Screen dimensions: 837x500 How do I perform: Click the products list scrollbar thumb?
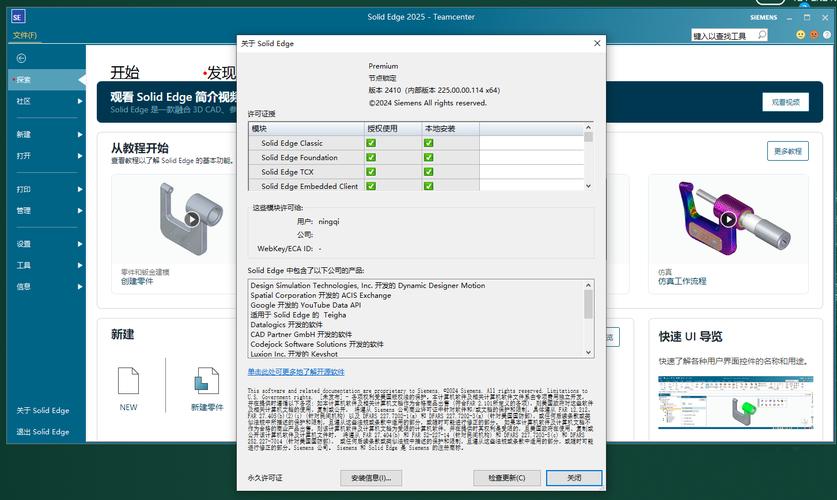pos(588,304)
